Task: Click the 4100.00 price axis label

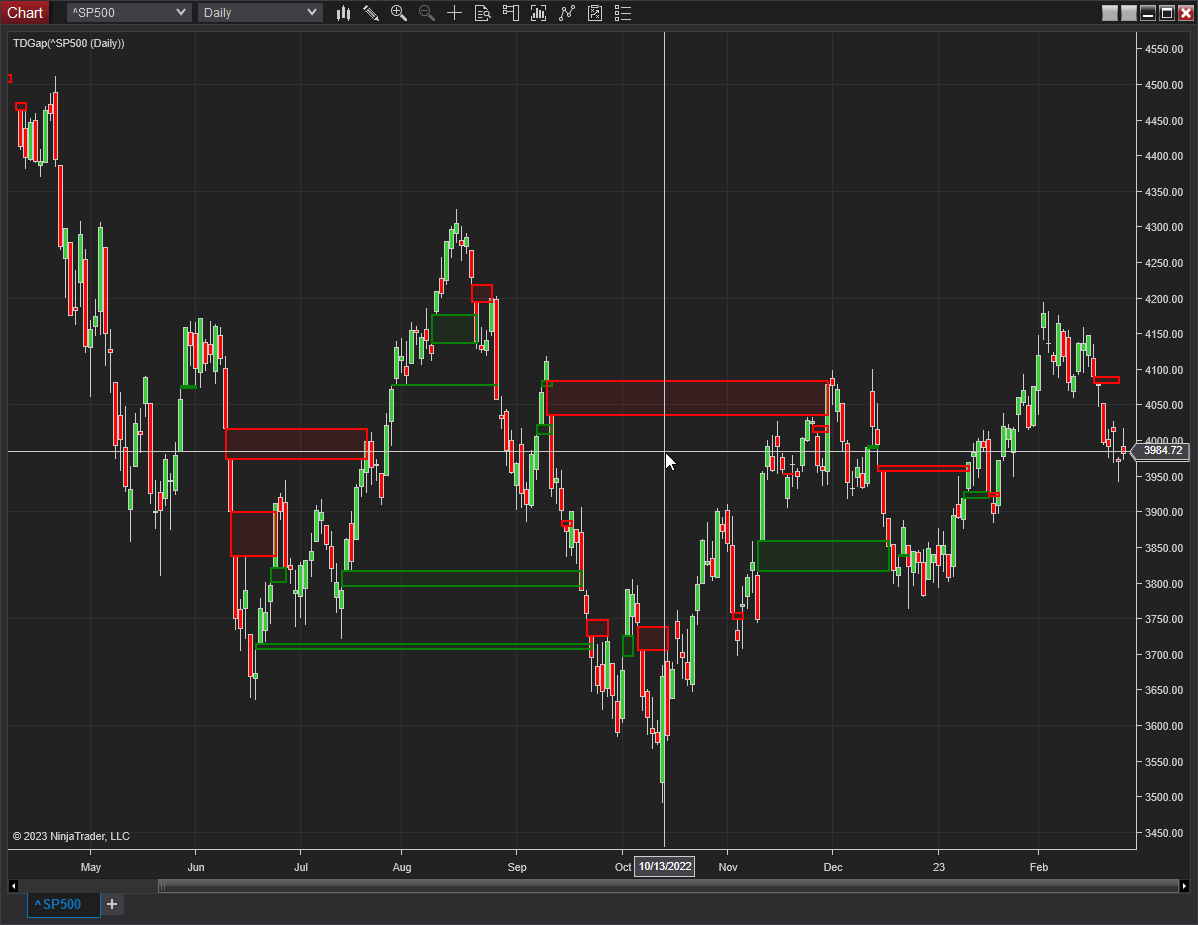Action: point(1164,370)
